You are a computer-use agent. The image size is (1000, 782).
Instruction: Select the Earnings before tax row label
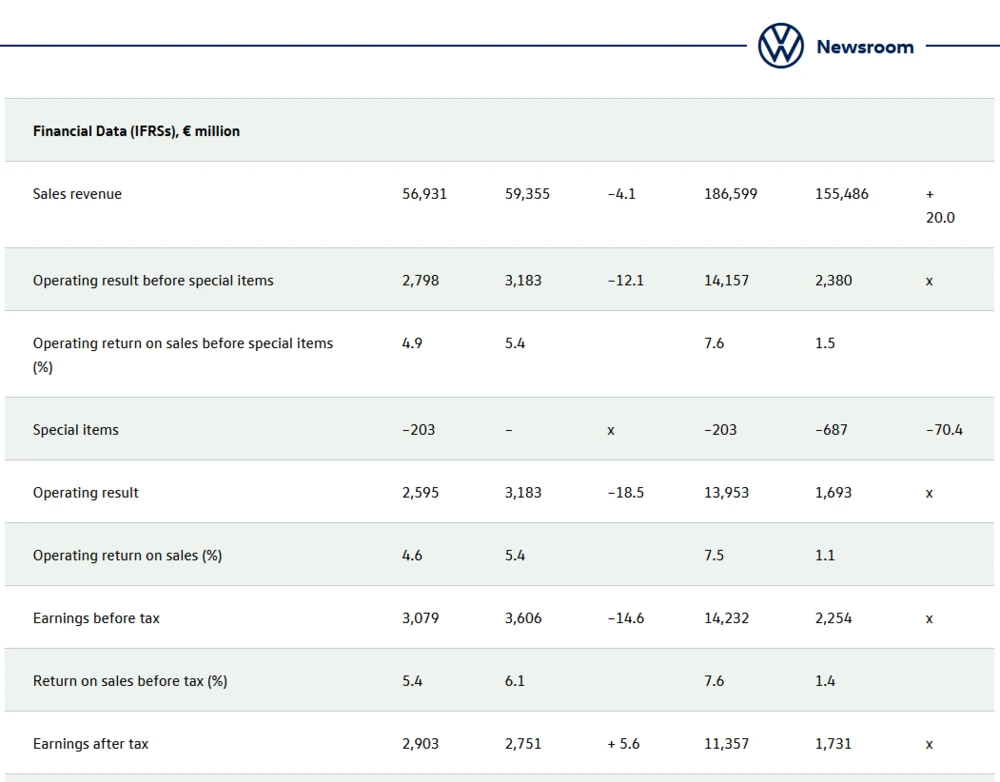tap(96, 618)
